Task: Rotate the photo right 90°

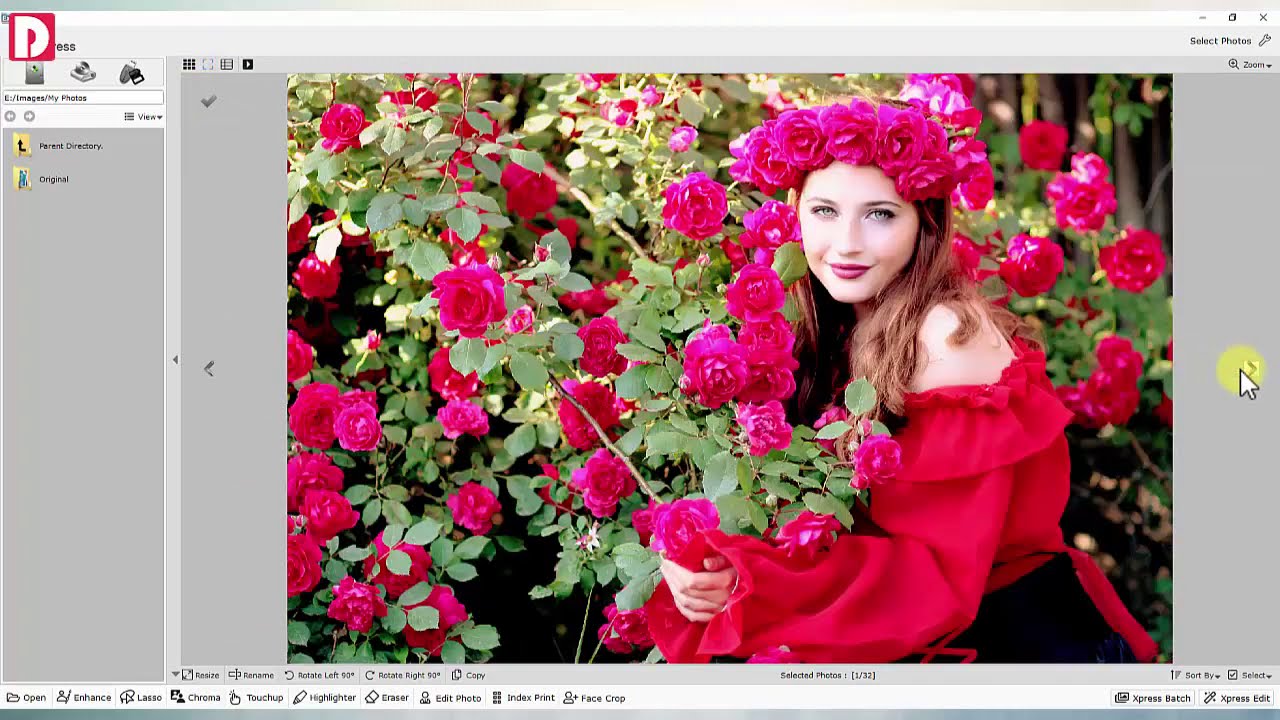Action: tap(402, 675)
